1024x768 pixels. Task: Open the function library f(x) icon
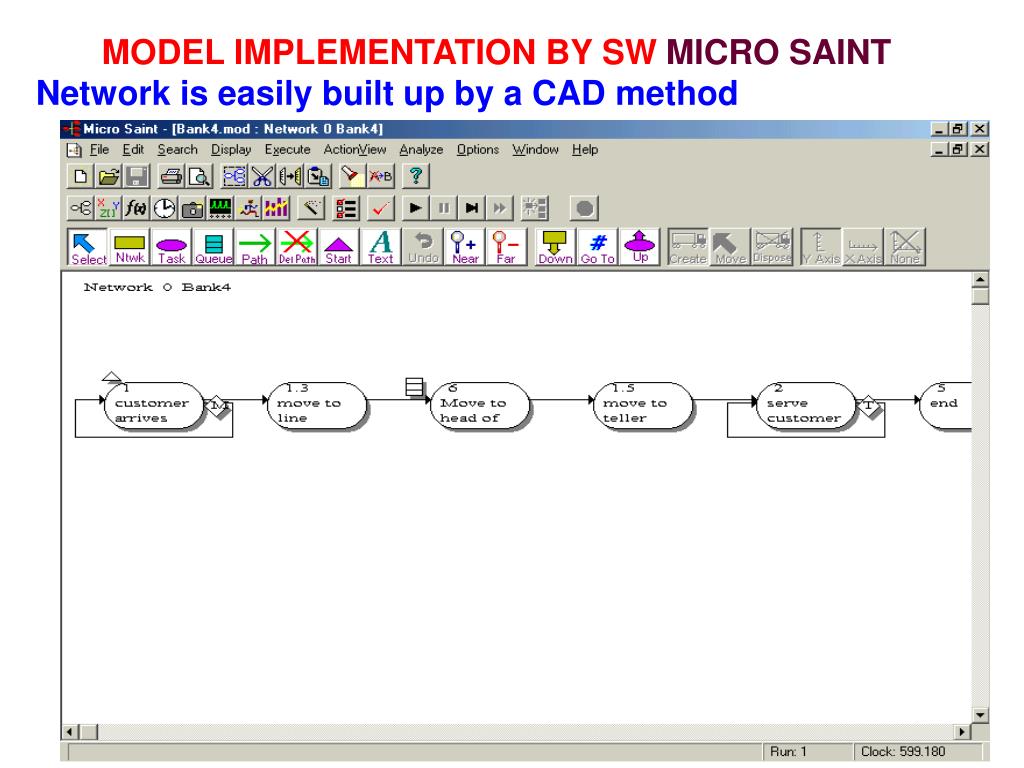pos(136,208)
